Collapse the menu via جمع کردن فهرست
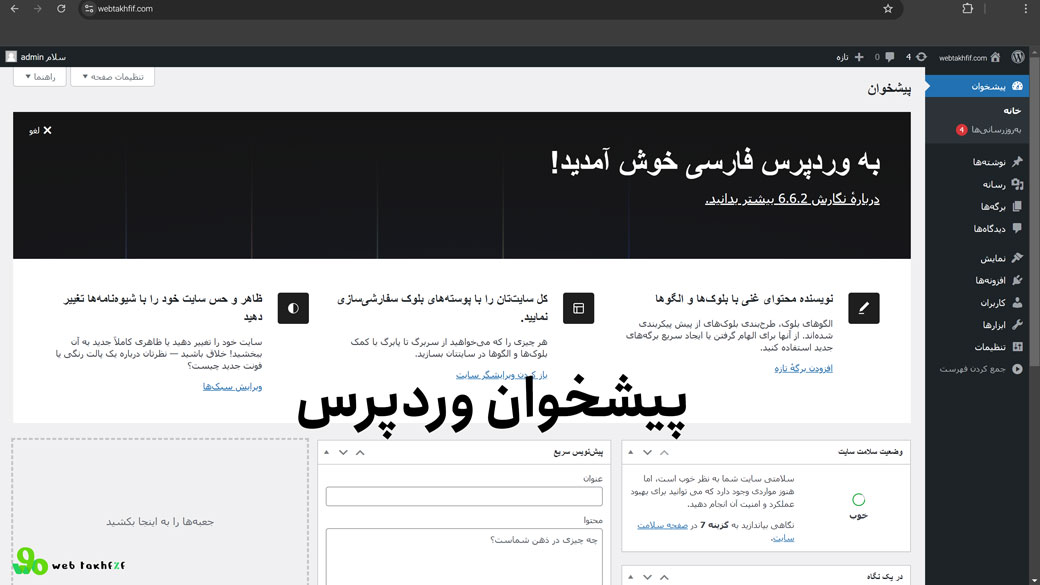The height and width of the screenshot is (585, 1040). click(980, 369)
